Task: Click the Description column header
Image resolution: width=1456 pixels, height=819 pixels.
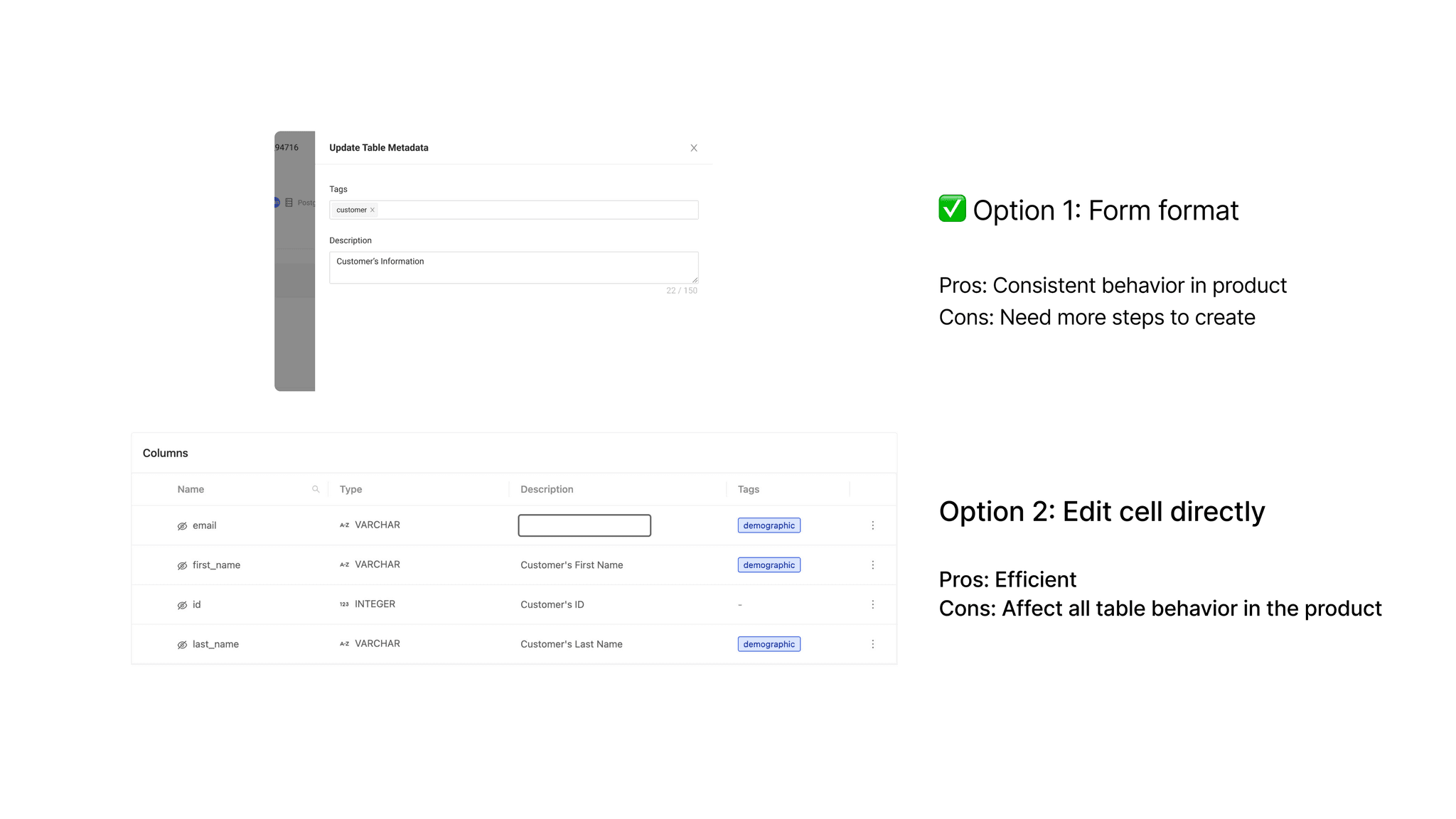Action: [547, 489]
